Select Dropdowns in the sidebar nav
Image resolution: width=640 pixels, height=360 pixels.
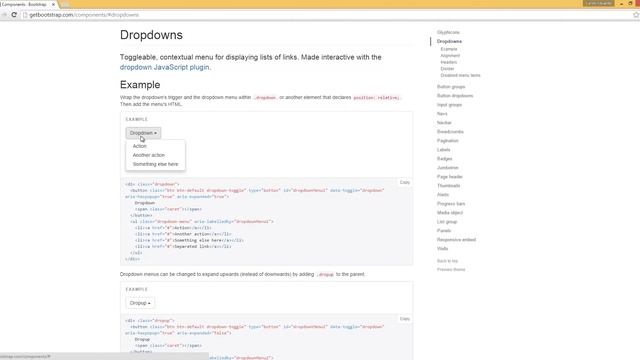tap(449, 41)
